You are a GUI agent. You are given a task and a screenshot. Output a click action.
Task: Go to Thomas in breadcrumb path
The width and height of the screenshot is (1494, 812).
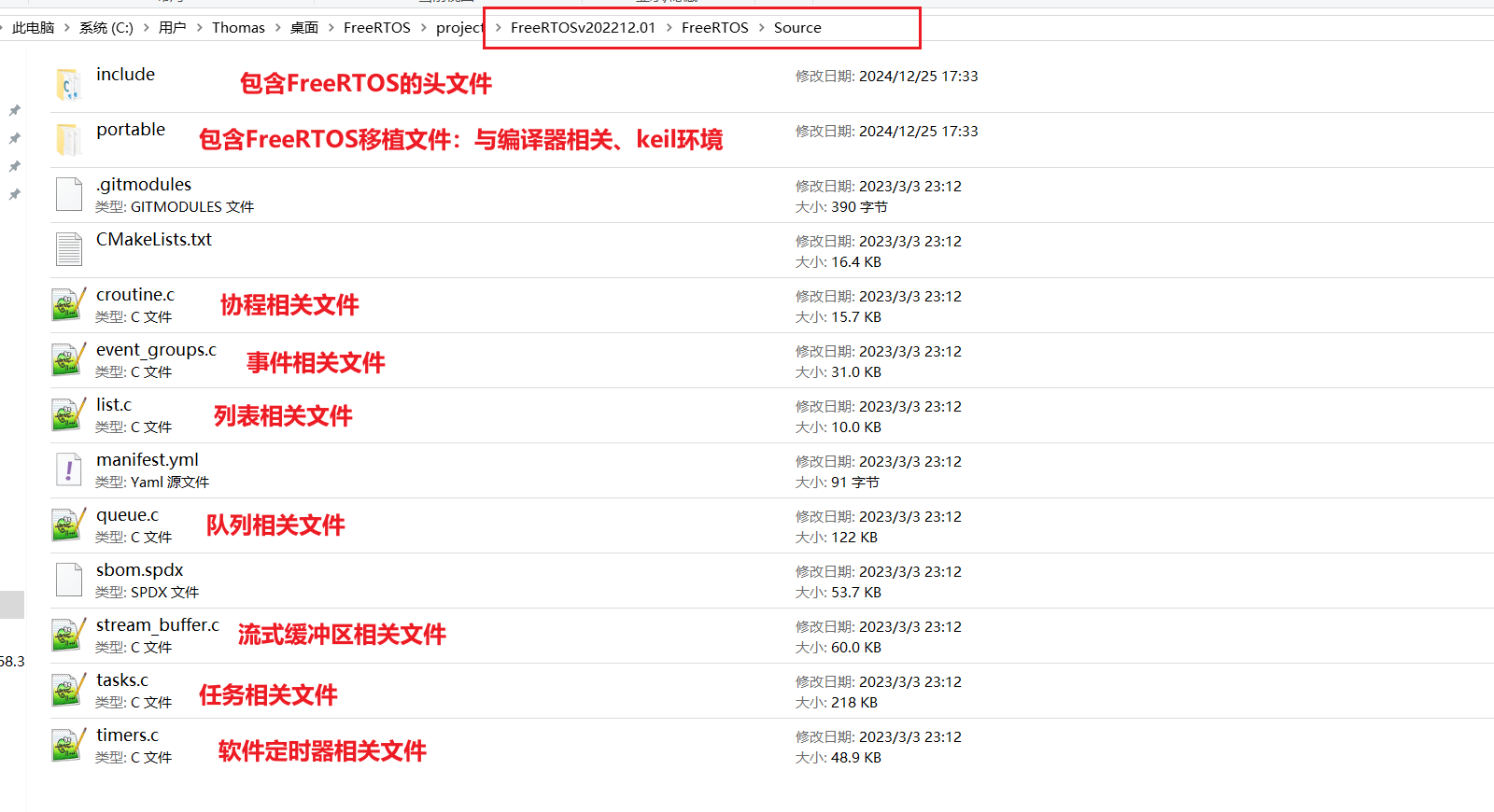(x=238, y=28)
